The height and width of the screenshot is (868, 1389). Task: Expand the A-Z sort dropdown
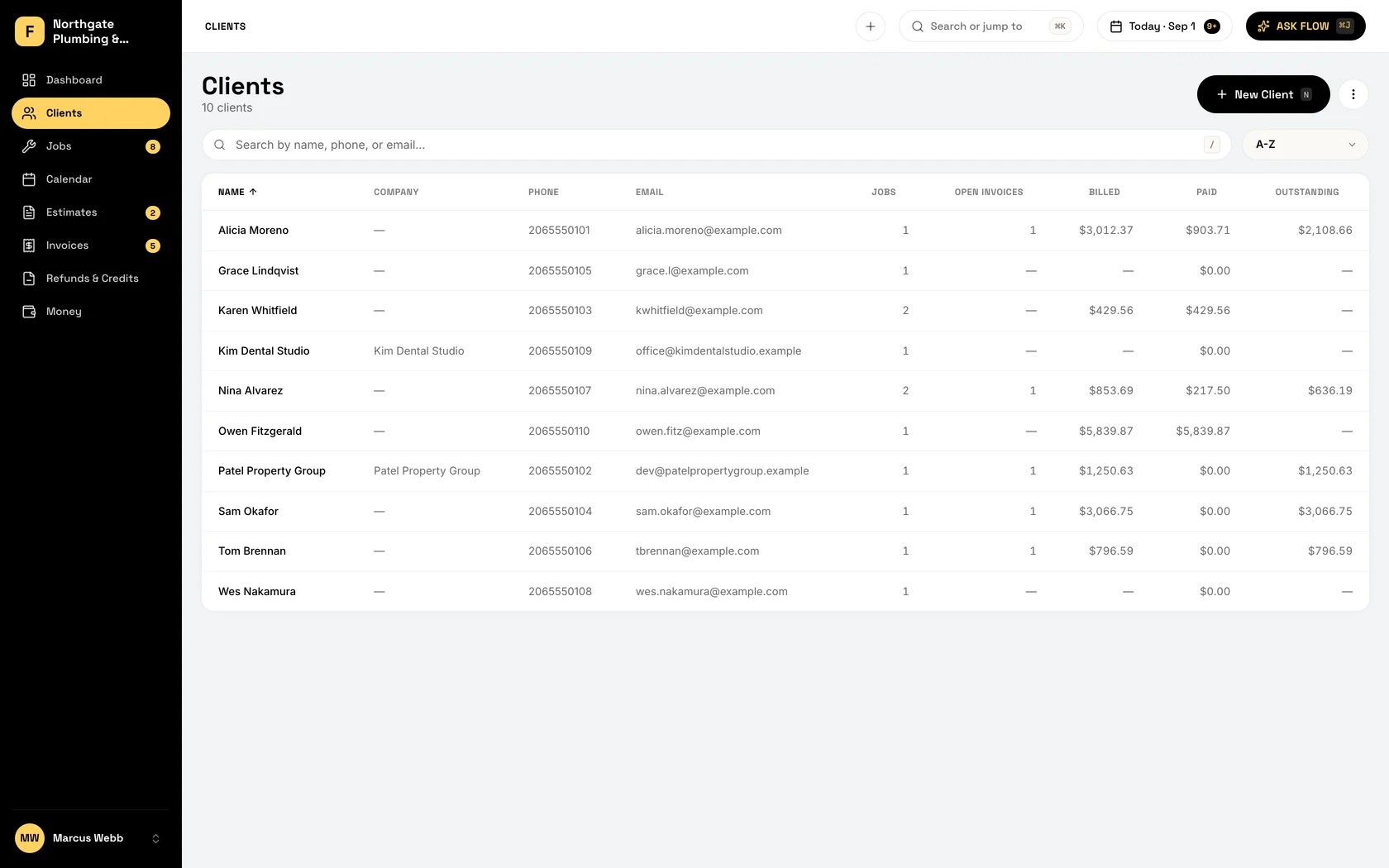click(1305, 145)
